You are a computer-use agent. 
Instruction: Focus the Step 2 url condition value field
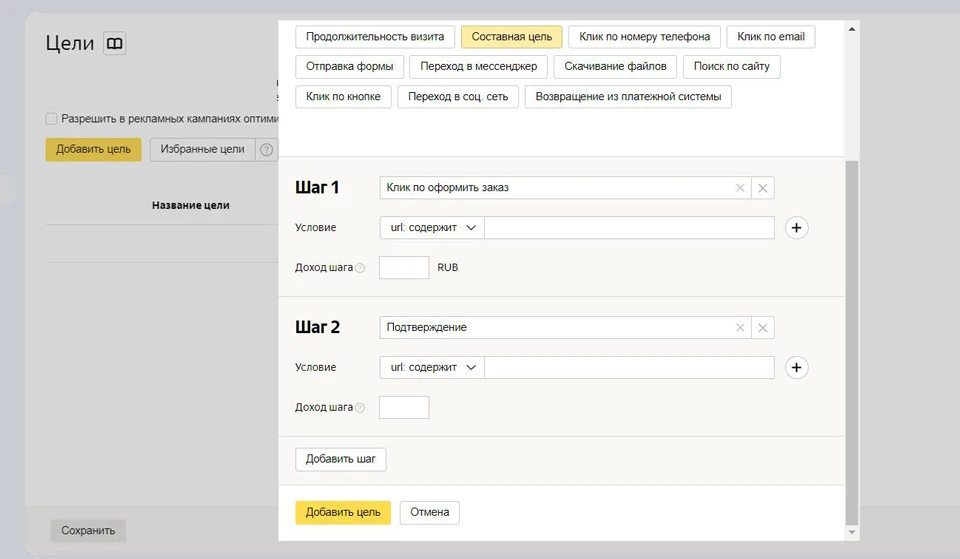[629, 367]
